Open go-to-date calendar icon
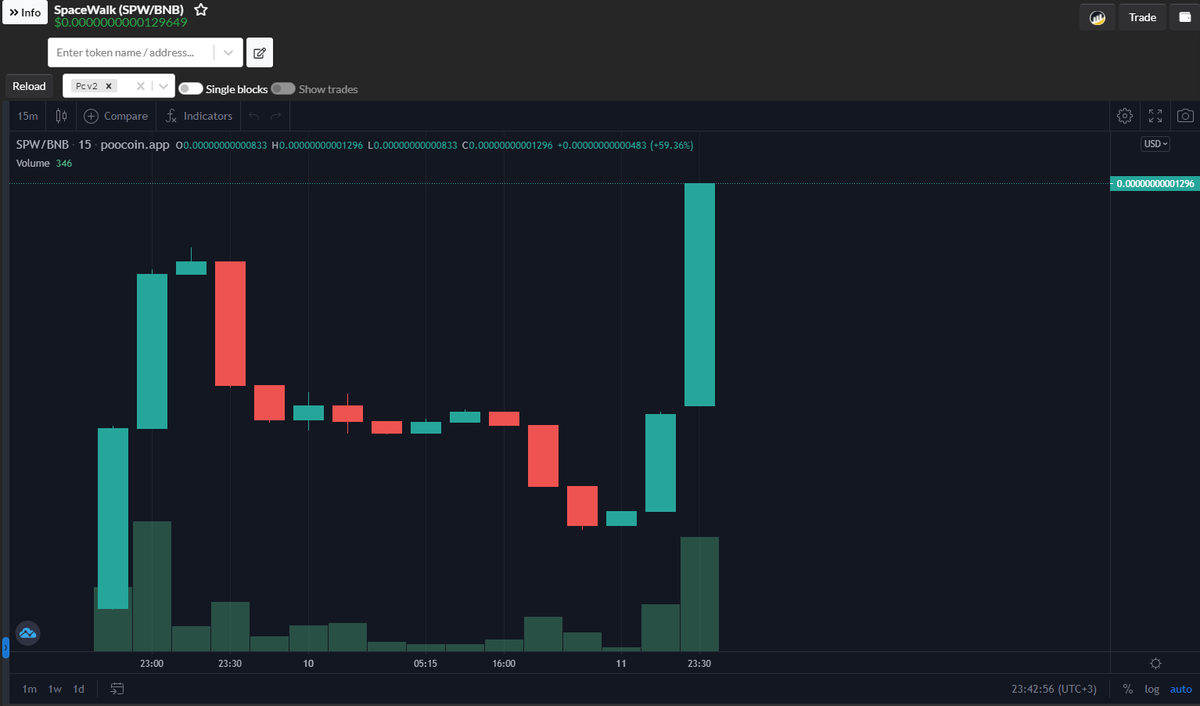Image resolution: width=1200 pixels, height=706 pixels. click(x=117, y=689)
